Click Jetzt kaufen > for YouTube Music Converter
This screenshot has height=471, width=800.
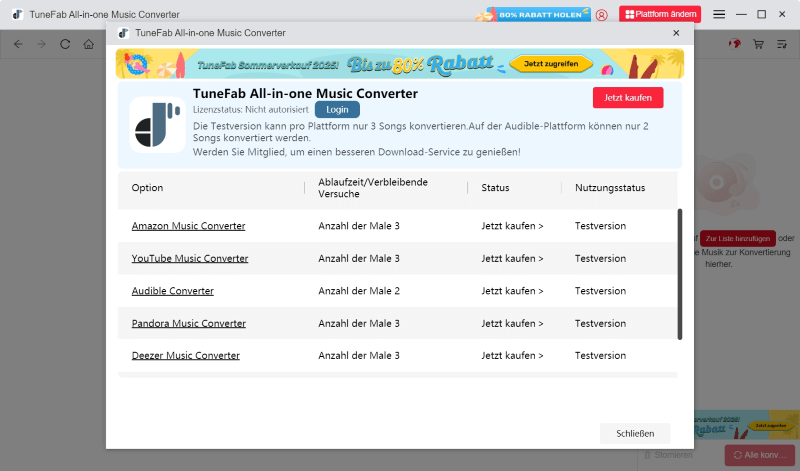coord(512,259)
